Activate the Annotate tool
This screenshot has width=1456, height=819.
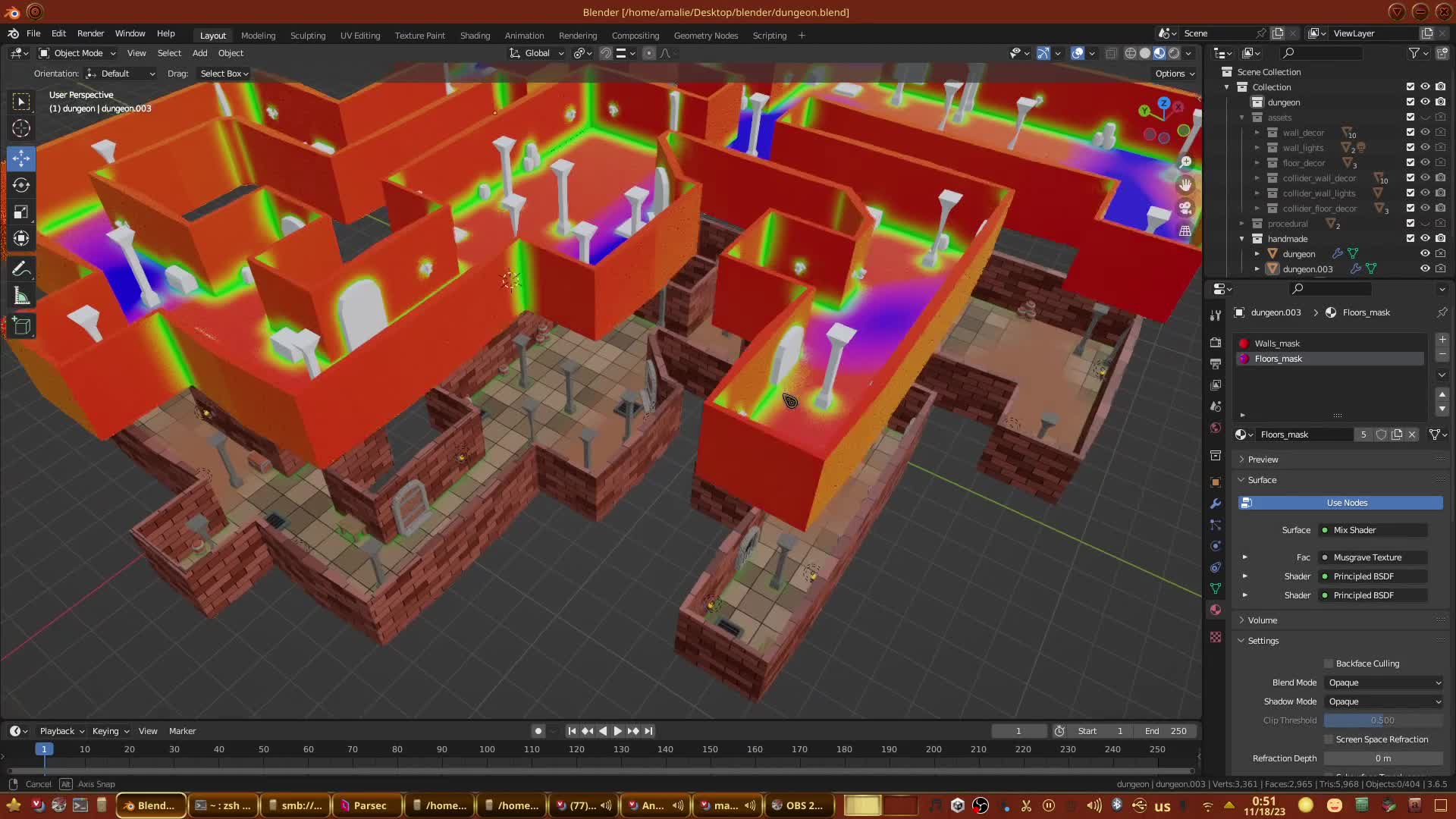[21, 269]
